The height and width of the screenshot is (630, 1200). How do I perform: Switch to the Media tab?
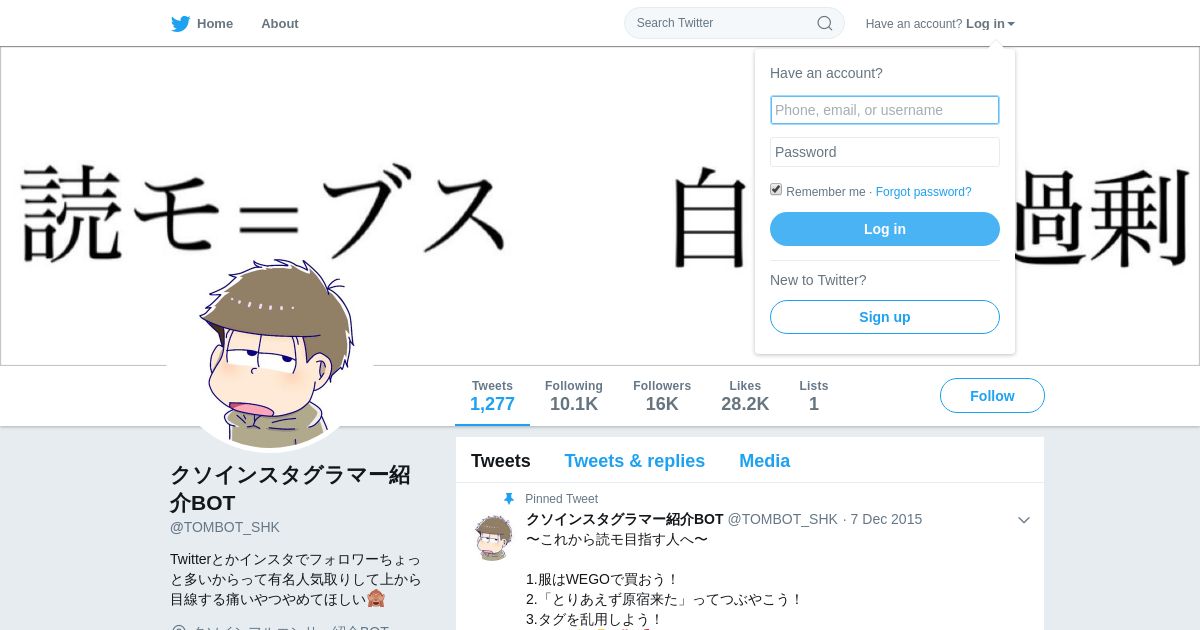(765, 461)
